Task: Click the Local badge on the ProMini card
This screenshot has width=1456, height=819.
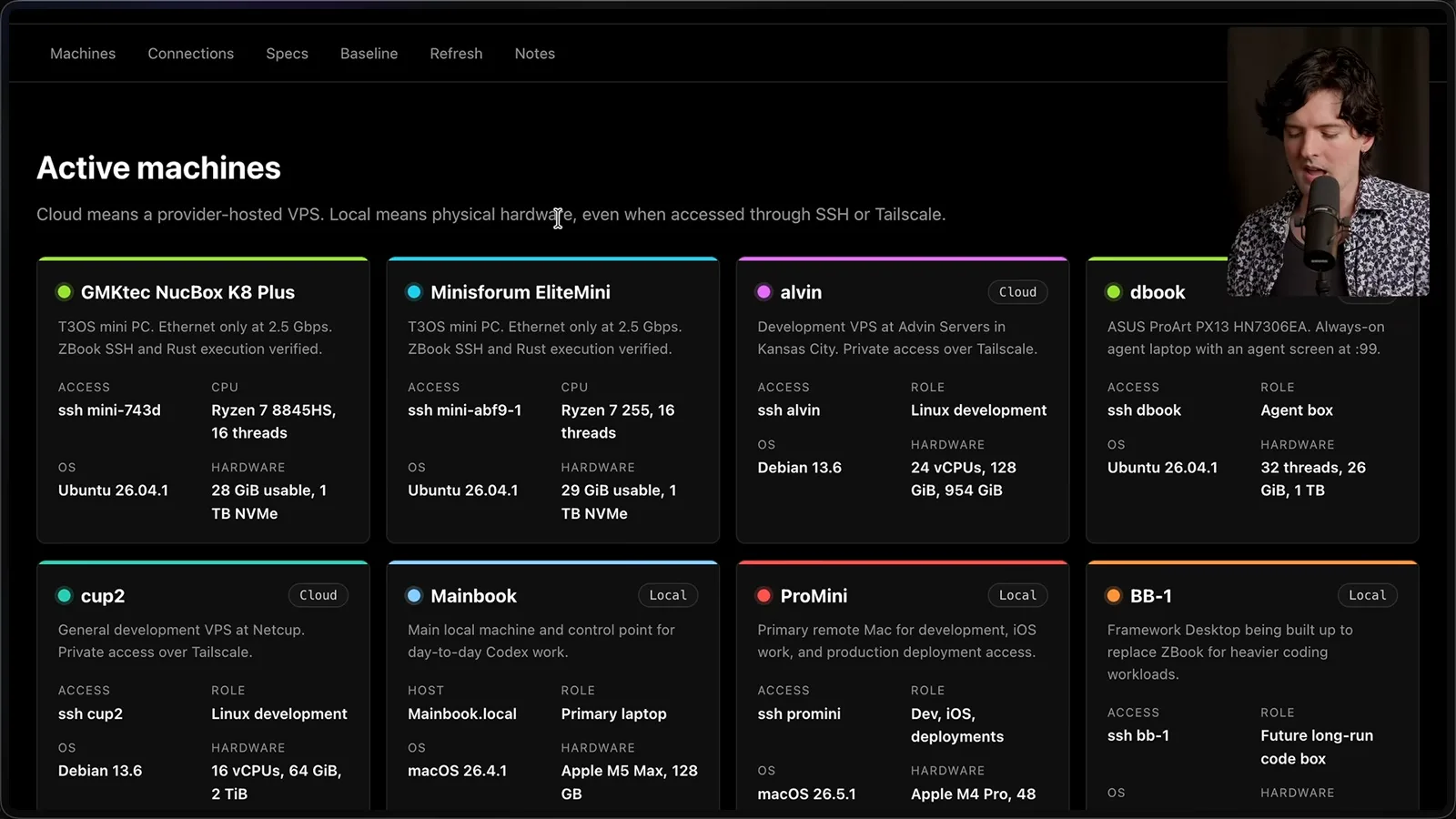Action: tap(1017, 595)
